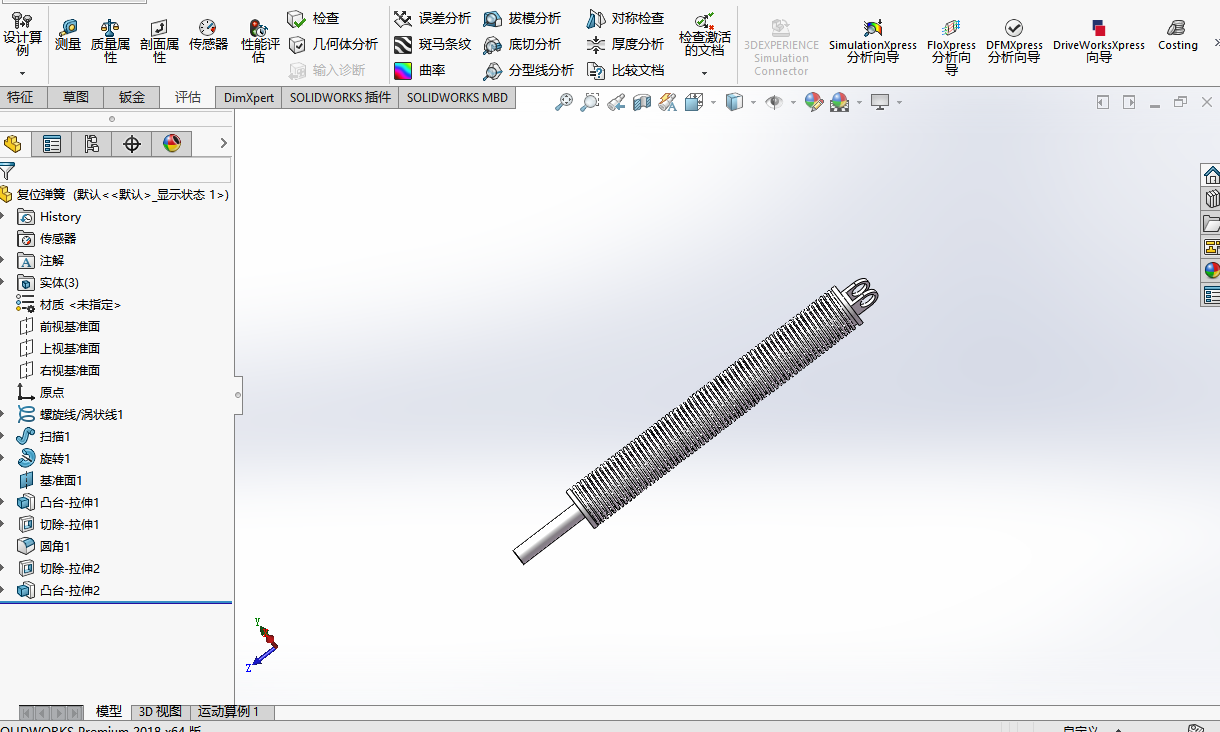This screenshot has width=1220, height=732.
Task: Select ConfigurationManager panel tab
Action: tap(92, 144)
